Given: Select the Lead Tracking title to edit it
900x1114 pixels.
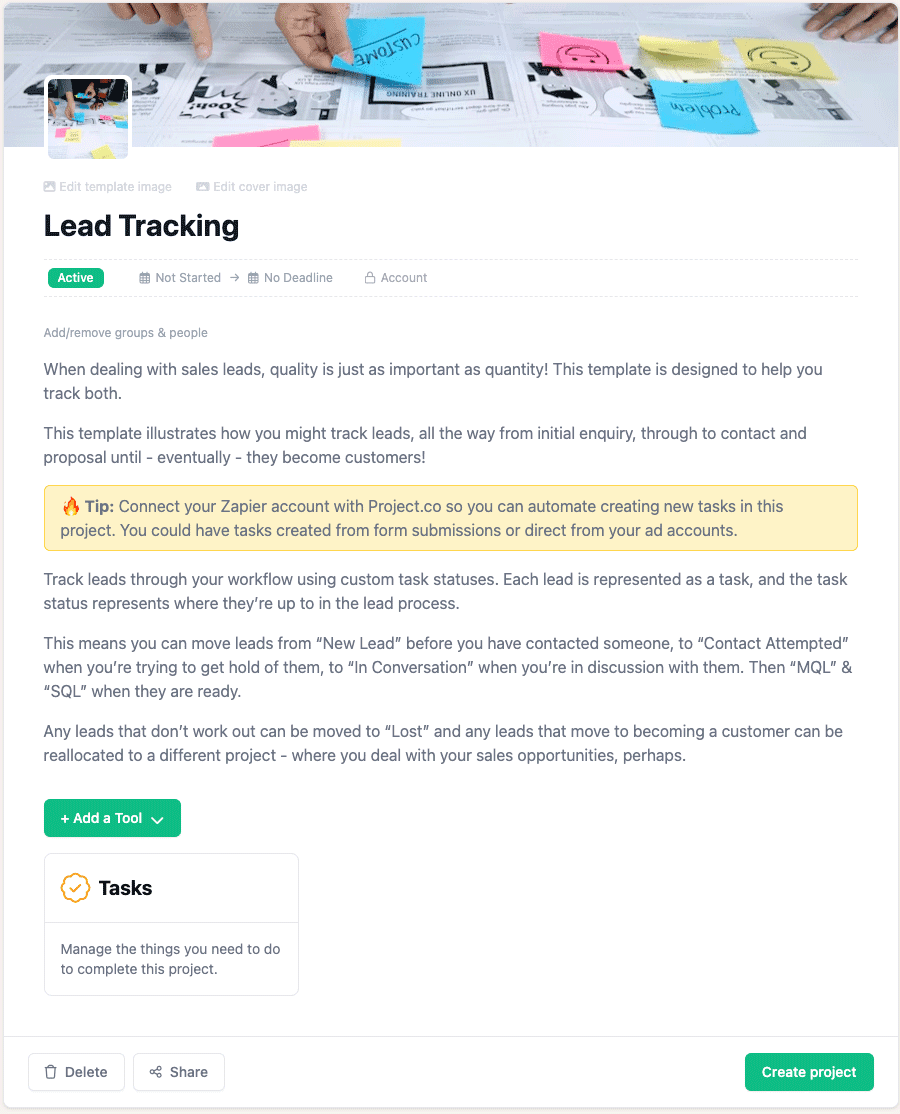Looking at the screenshot, I should pos(140,226).
